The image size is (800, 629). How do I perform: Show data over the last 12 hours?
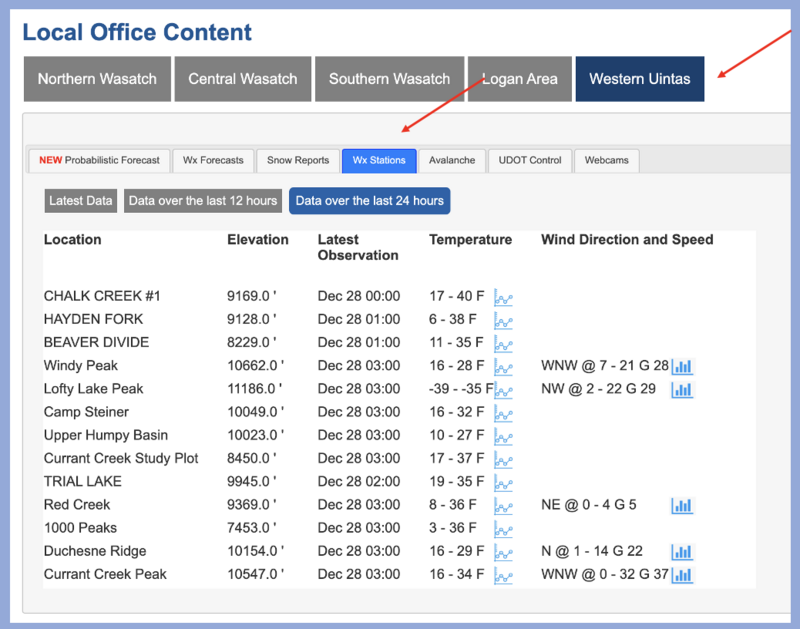[203, 201]
